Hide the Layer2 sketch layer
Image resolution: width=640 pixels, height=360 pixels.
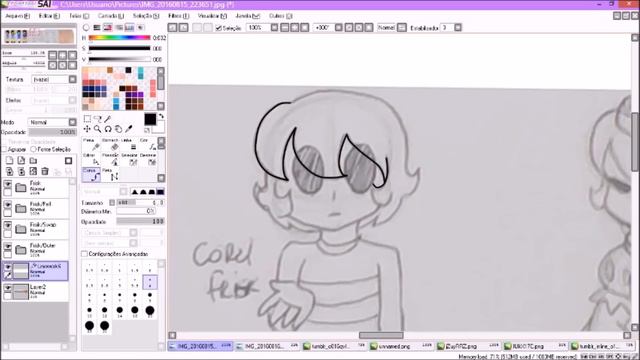7,288
